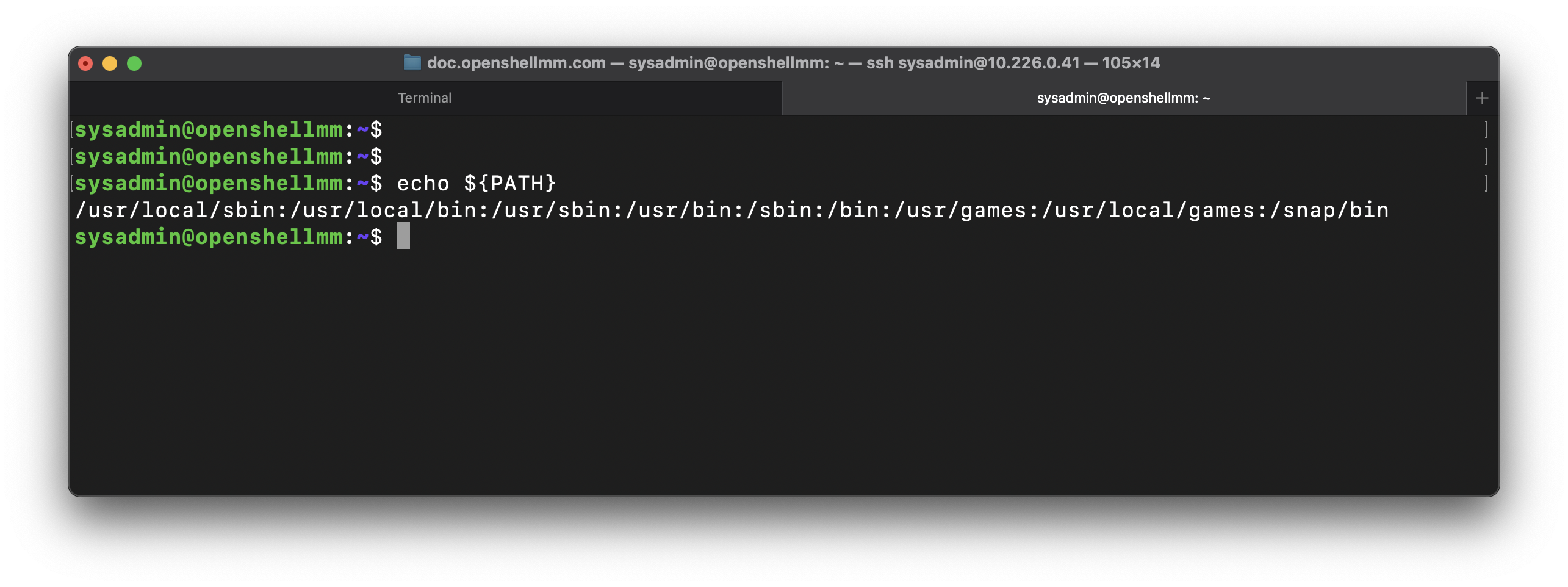Click the window title text doc.openshellmm.com
The width and height of the screenshot is (1568, 587).
[x=516, y=63]
